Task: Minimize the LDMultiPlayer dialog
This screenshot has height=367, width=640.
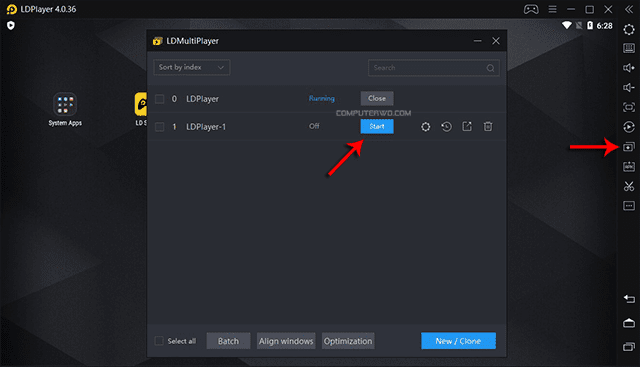Action: (x=478, y=41)
